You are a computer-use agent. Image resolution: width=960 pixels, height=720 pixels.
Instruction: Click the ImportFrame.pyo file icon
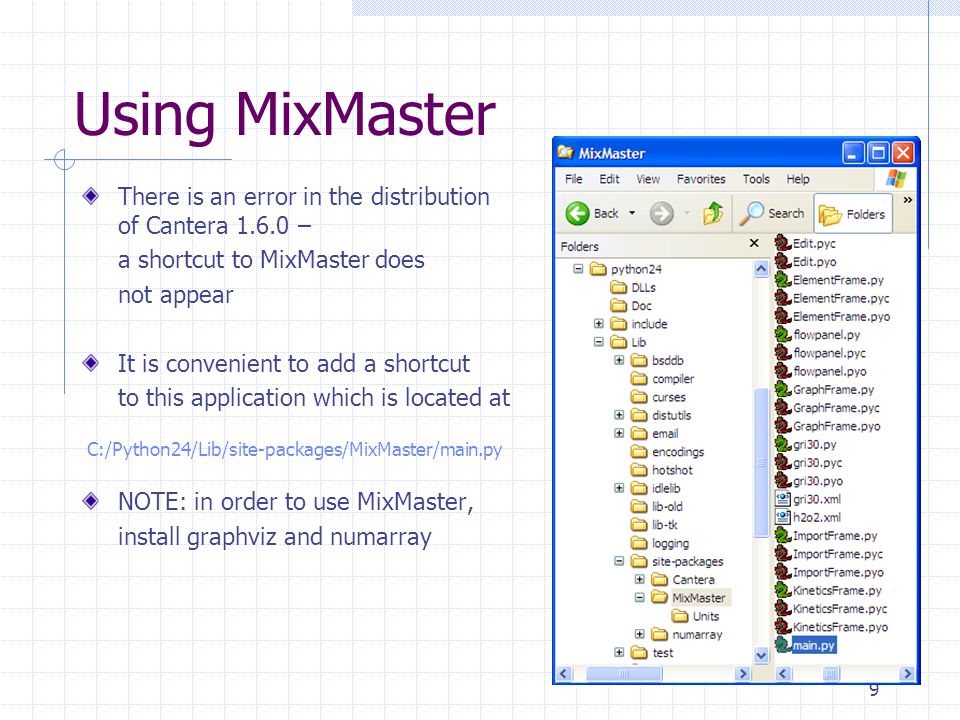[783, 572]
